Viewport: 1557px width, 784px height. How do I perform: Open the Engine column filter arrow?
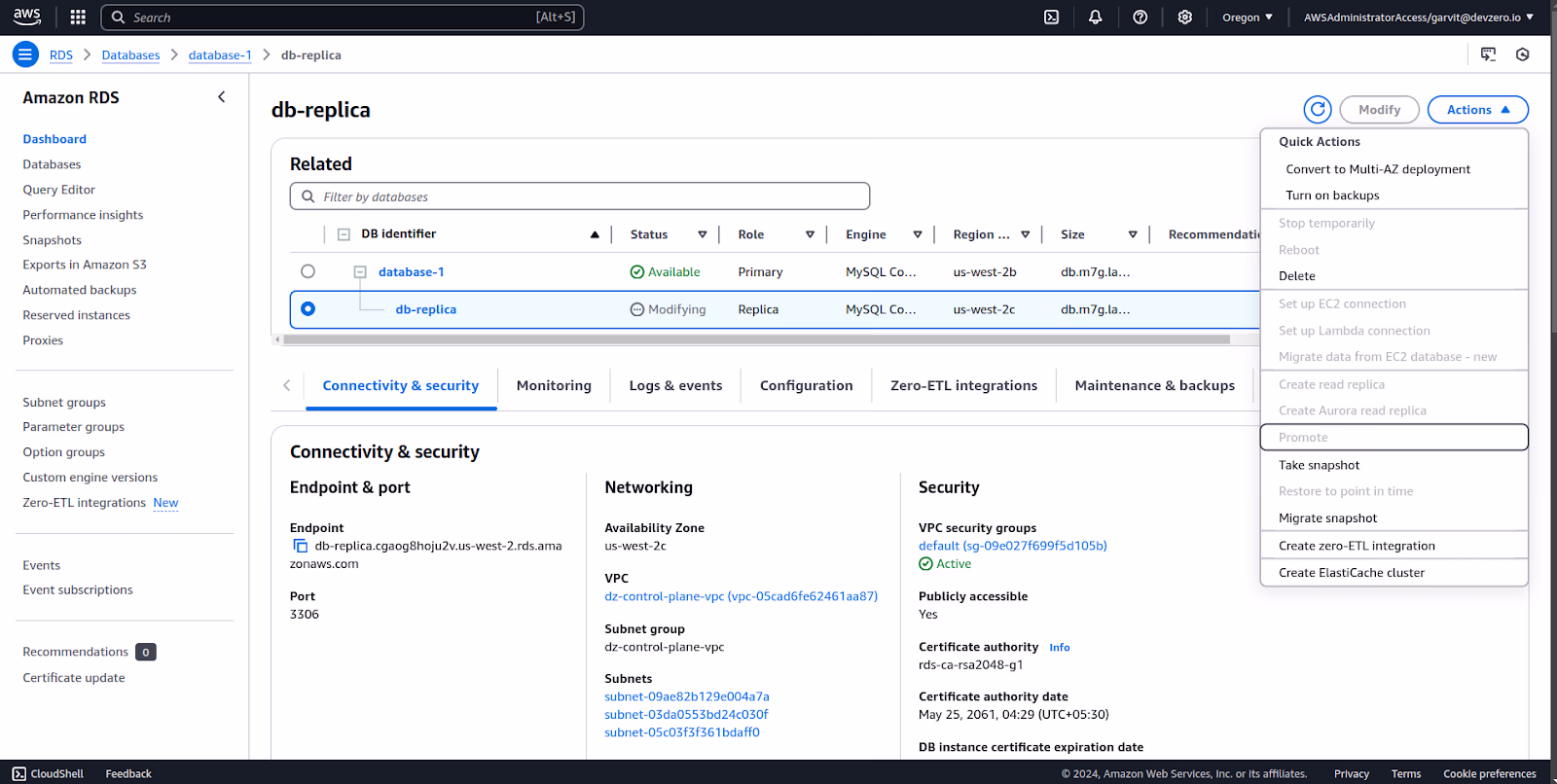coord(917,234)
